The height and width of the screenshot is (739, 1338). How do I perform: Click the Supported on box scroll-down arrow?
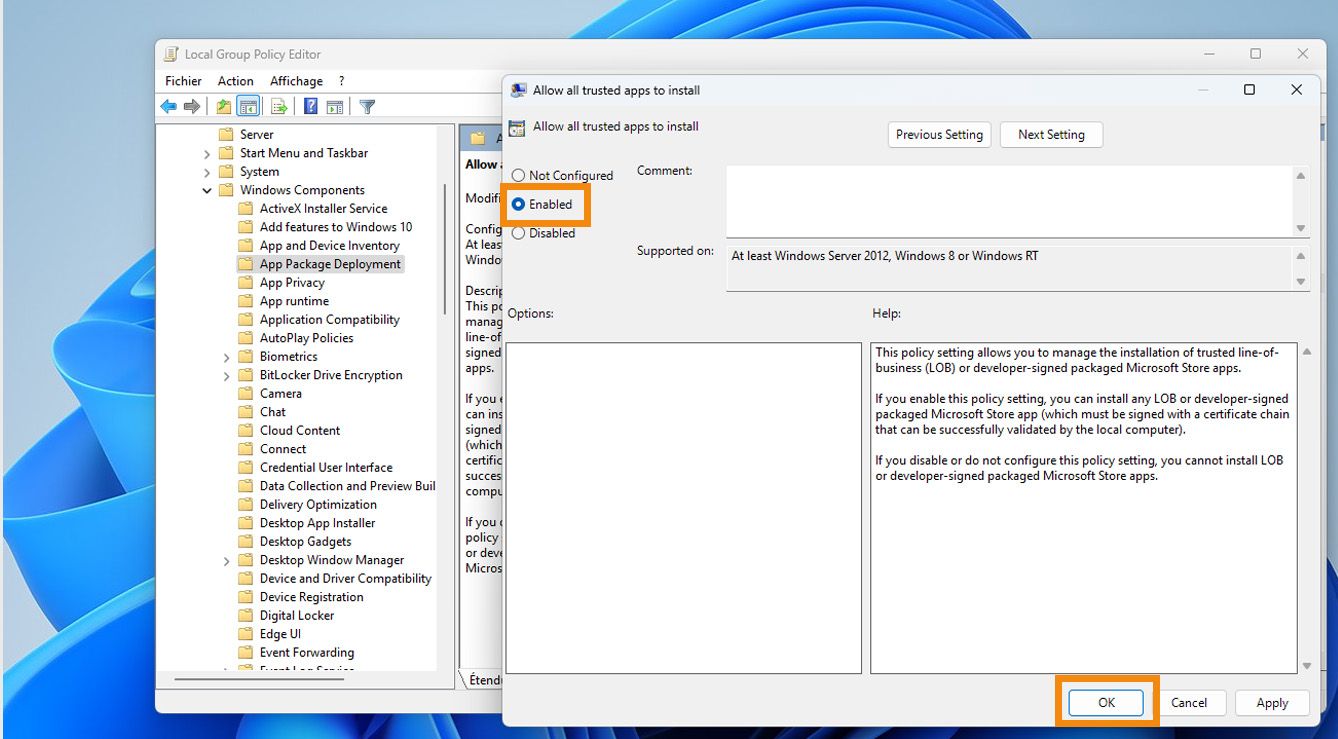click(1301, 282)
